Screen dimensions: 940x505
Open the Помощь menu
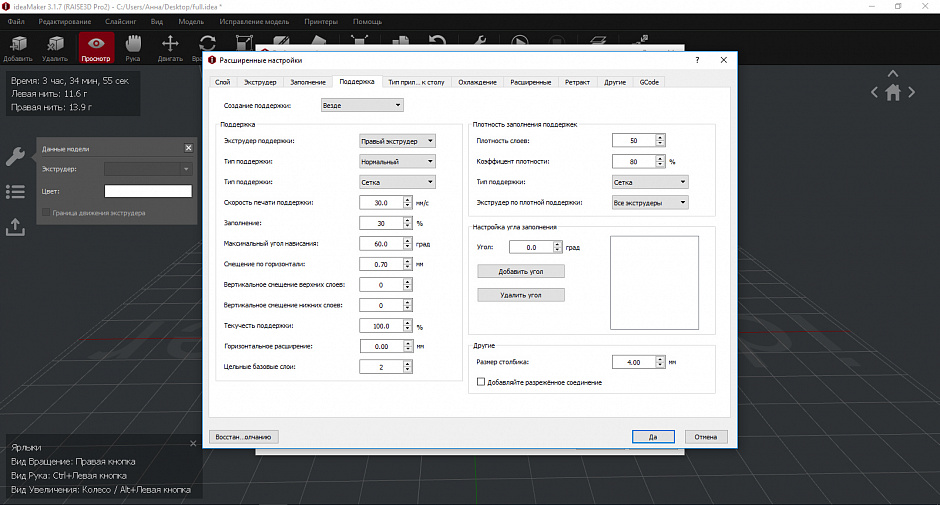(x=367, y=22)
